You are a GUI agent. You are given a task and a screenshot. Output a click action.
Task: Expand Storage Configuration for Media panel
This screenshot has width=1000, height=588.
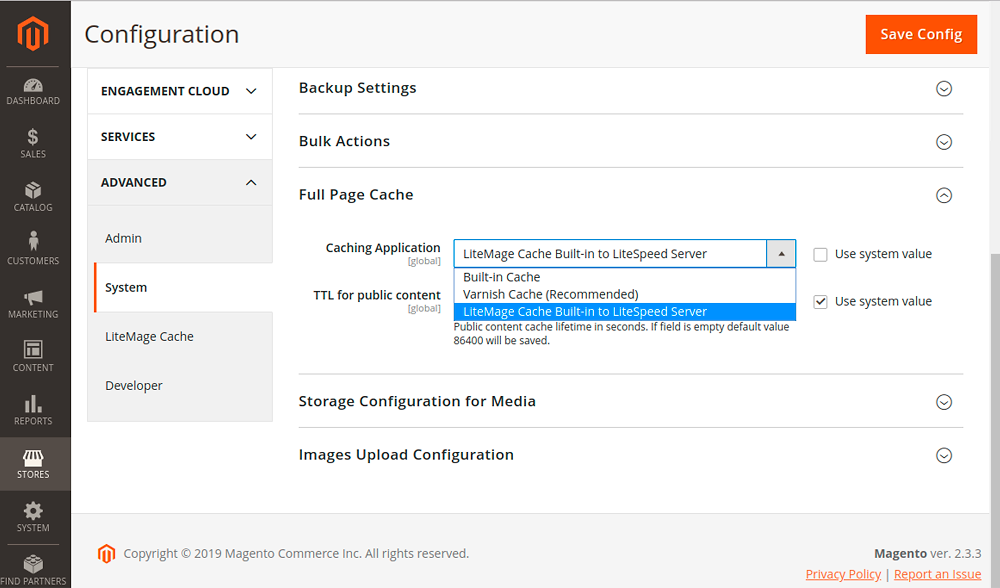click(631, 401)
